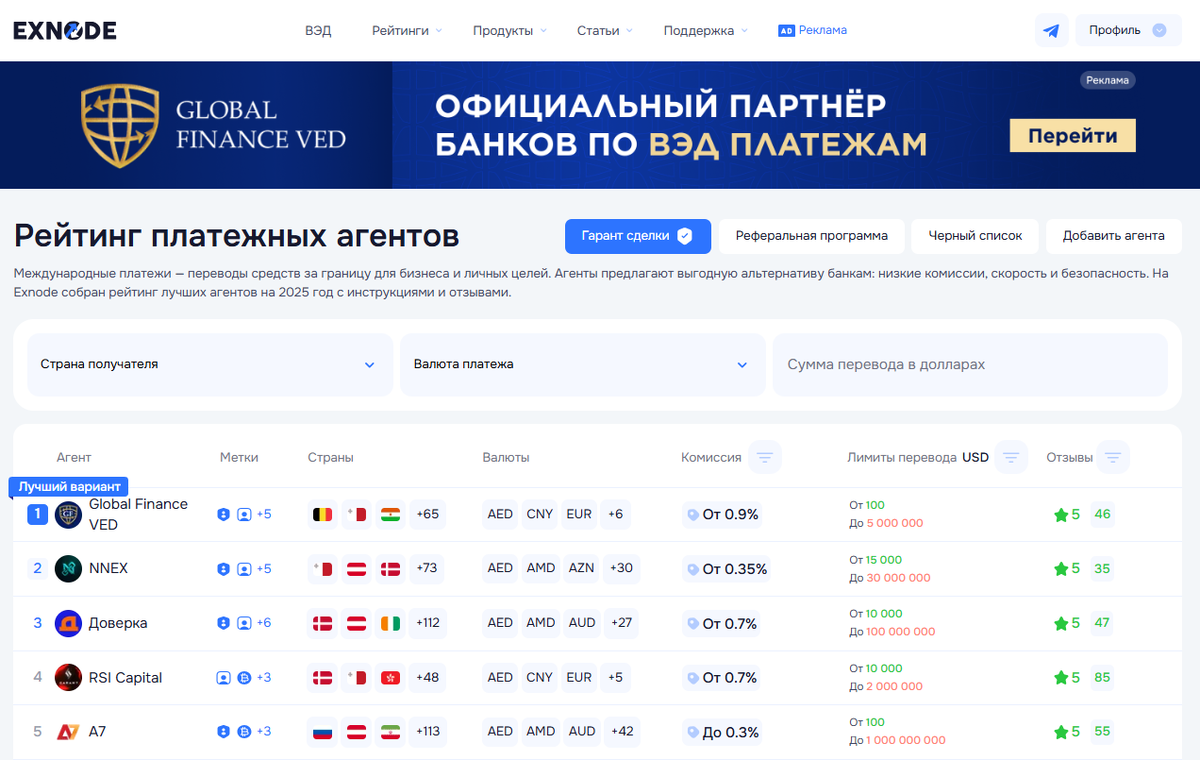This screenshot has height=760, width=1200.
Task: Click the Russia flag in A7 row
Action: pyautogui.click(x=323, y=732)
